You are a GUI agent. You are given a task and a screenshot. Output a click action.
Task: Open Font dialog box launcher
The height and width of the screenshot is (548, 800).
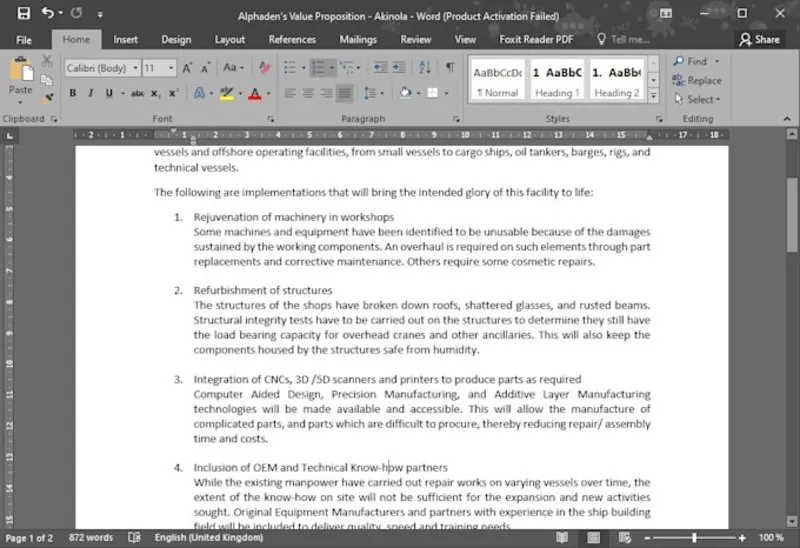pyautogui.click(x=270, y=119)
